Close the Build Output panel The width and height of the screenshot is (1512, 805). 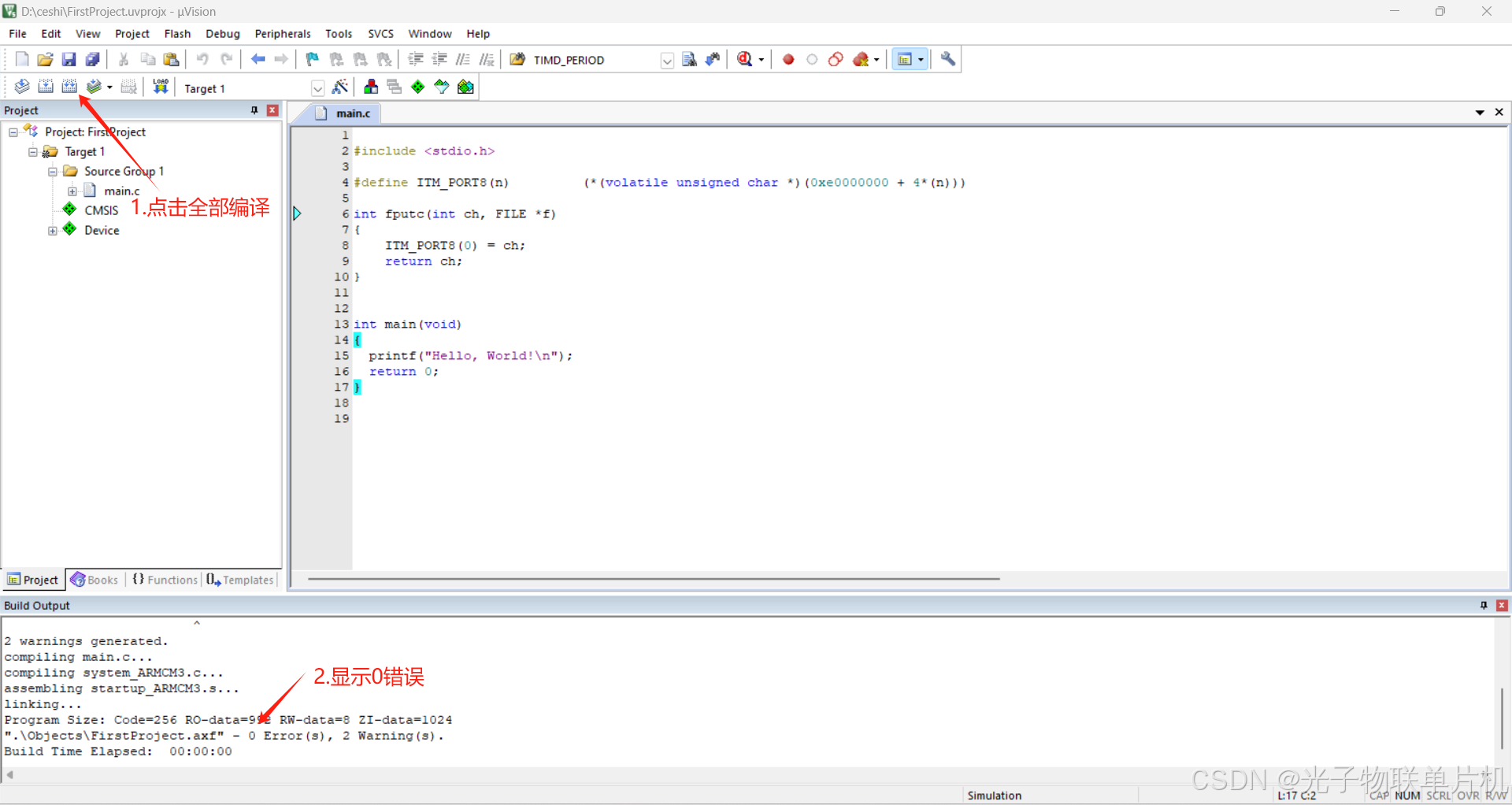[1502, 605]
